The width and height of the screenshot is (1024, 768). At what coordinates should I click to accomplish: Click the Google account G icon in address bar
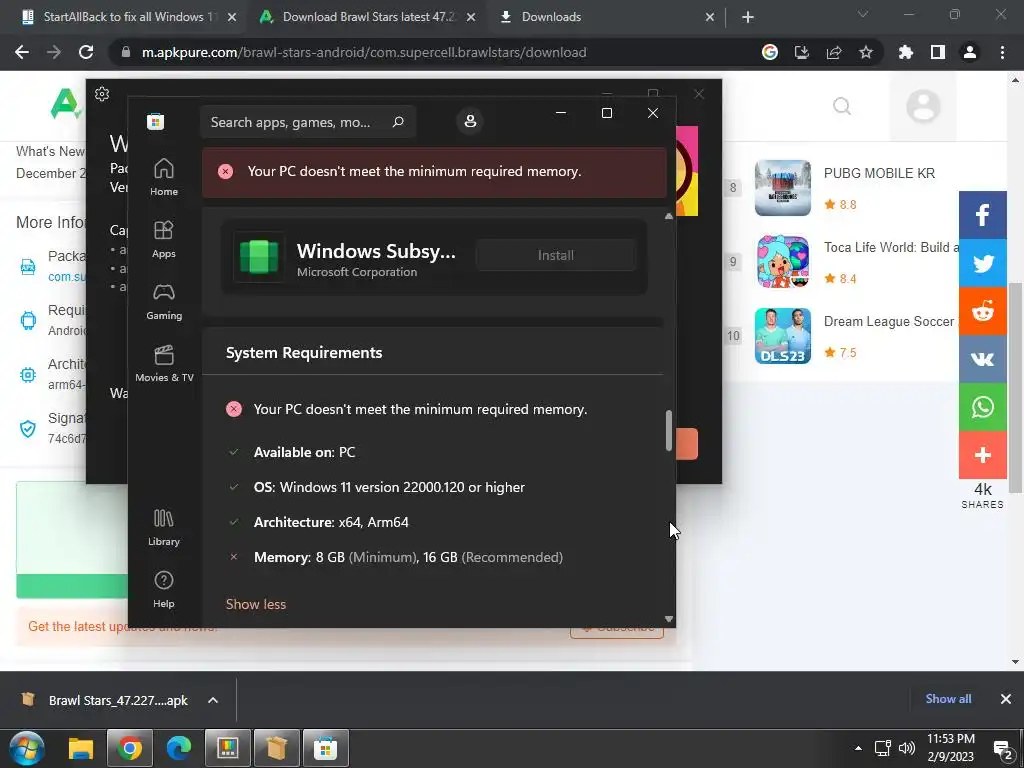[770, 52]
